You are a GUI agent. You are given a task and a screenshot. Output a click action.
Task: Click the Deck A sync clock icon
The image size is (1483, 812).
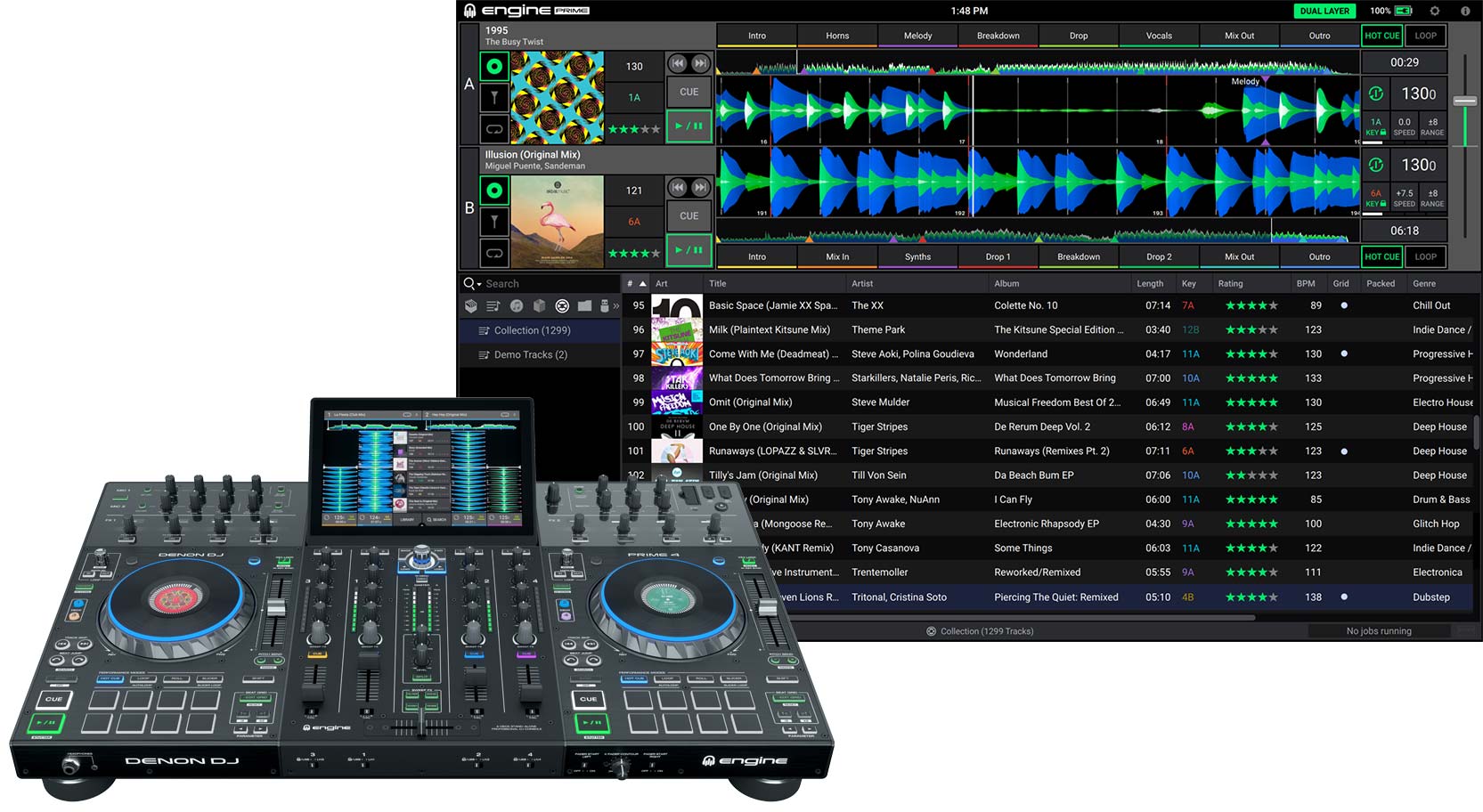1376,93
